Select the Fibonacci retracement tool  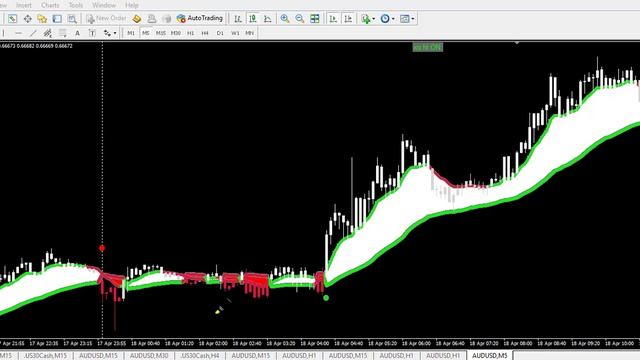click(62, 33)
